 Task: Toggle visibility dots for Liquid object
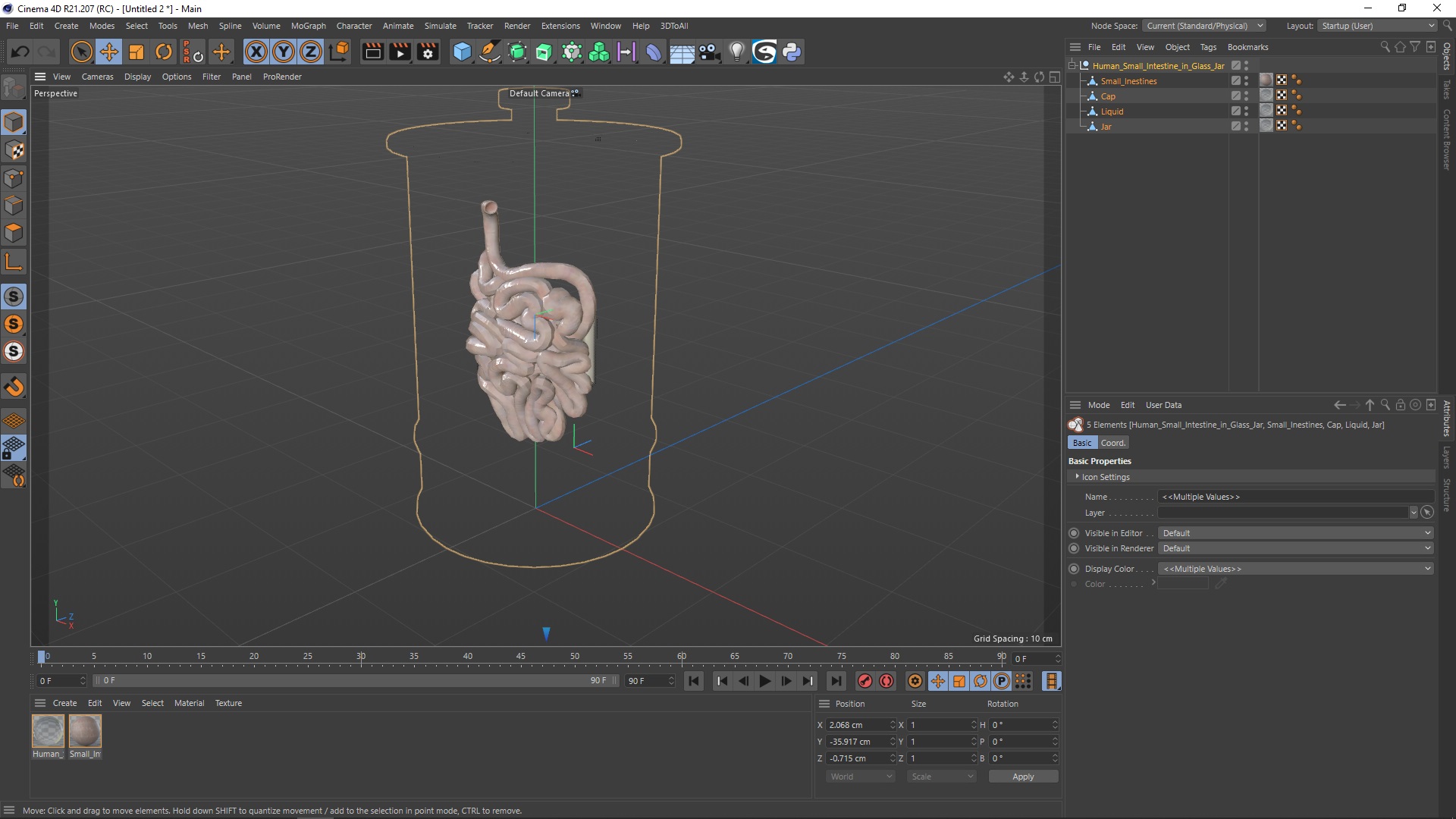coord(1246,111)
